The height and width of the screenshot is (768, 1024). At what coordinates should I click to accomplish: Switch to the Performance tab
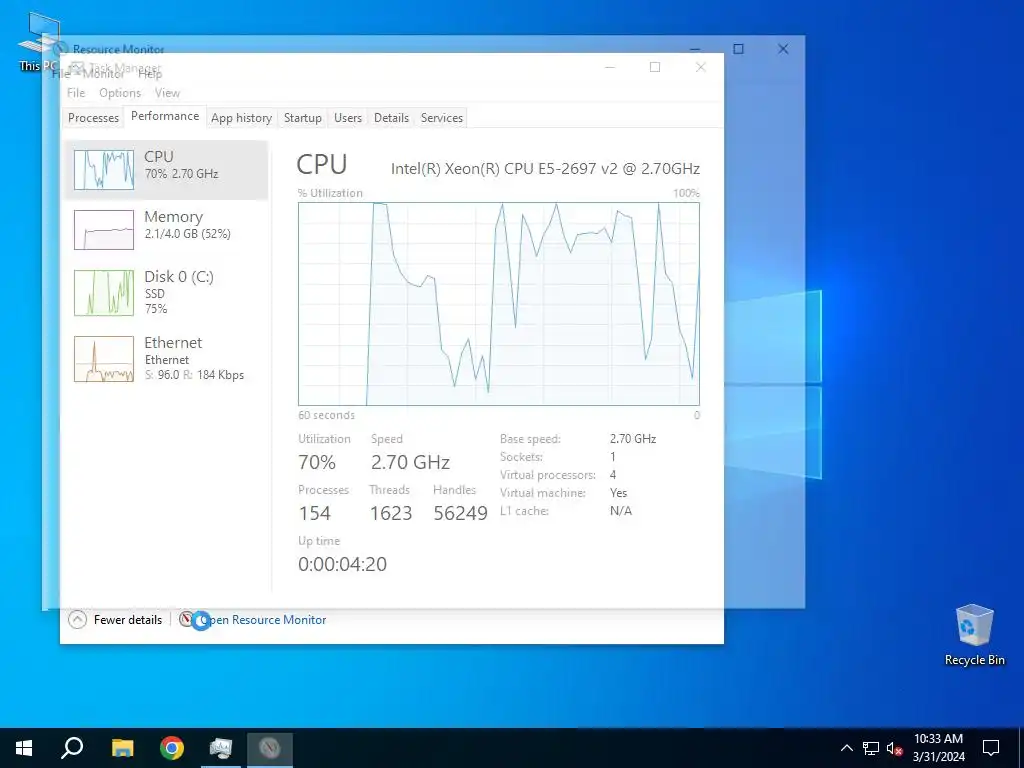165,116
